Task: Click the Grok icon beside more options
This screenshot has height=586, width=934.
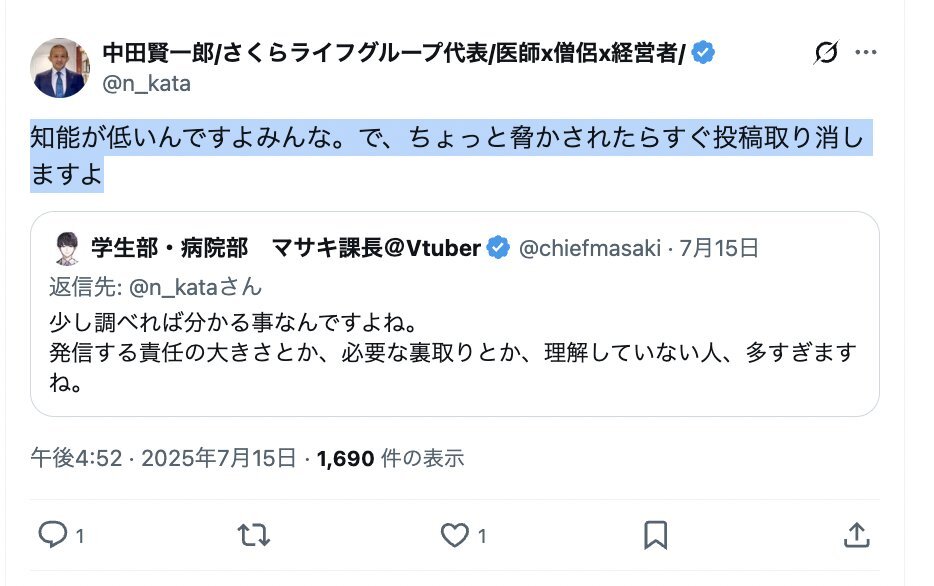Action: (x=826, y=53)
